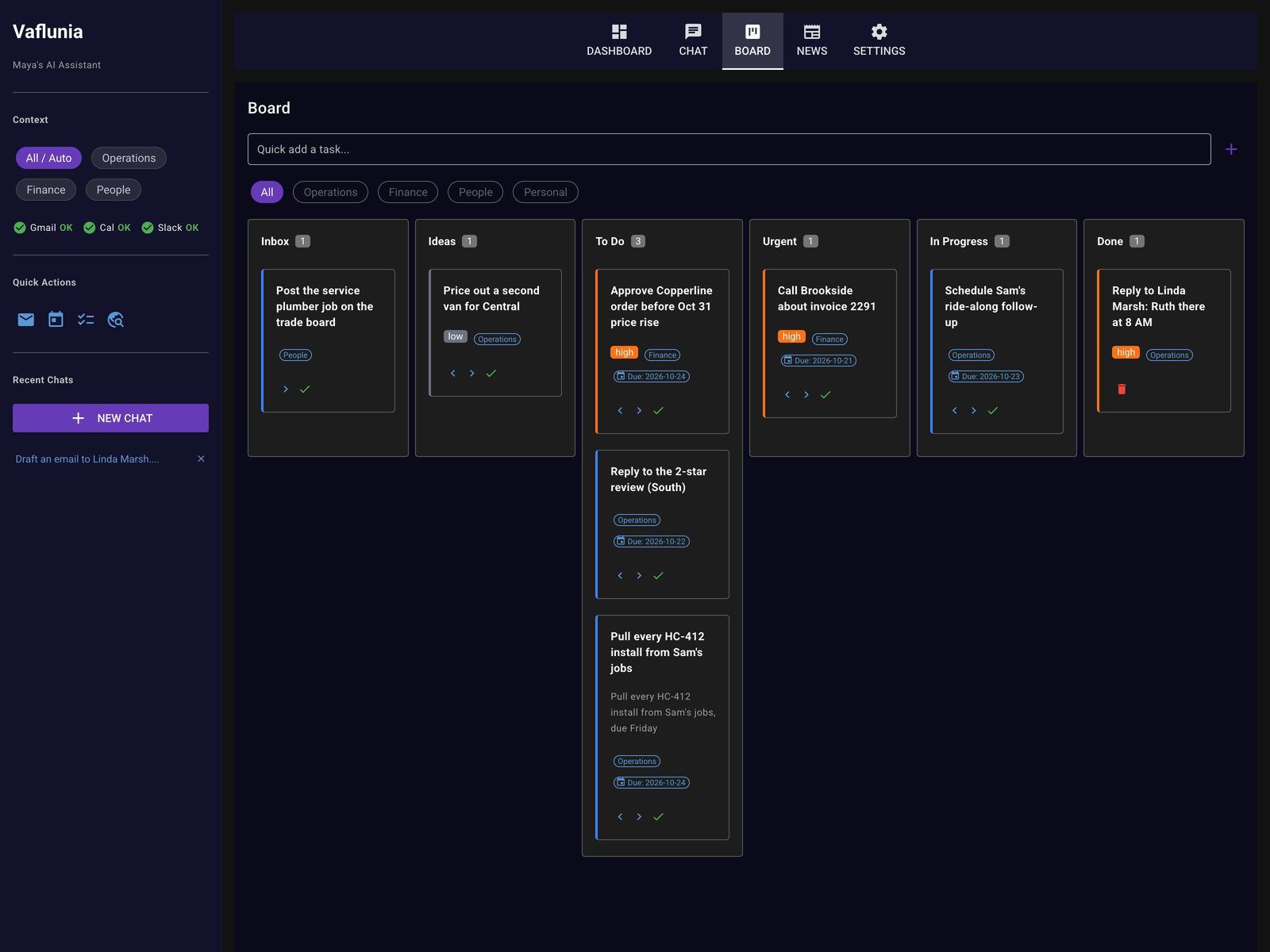1270x952 pixels.
Task: Mark Post the service plumber job done
Action: (305, 389)
